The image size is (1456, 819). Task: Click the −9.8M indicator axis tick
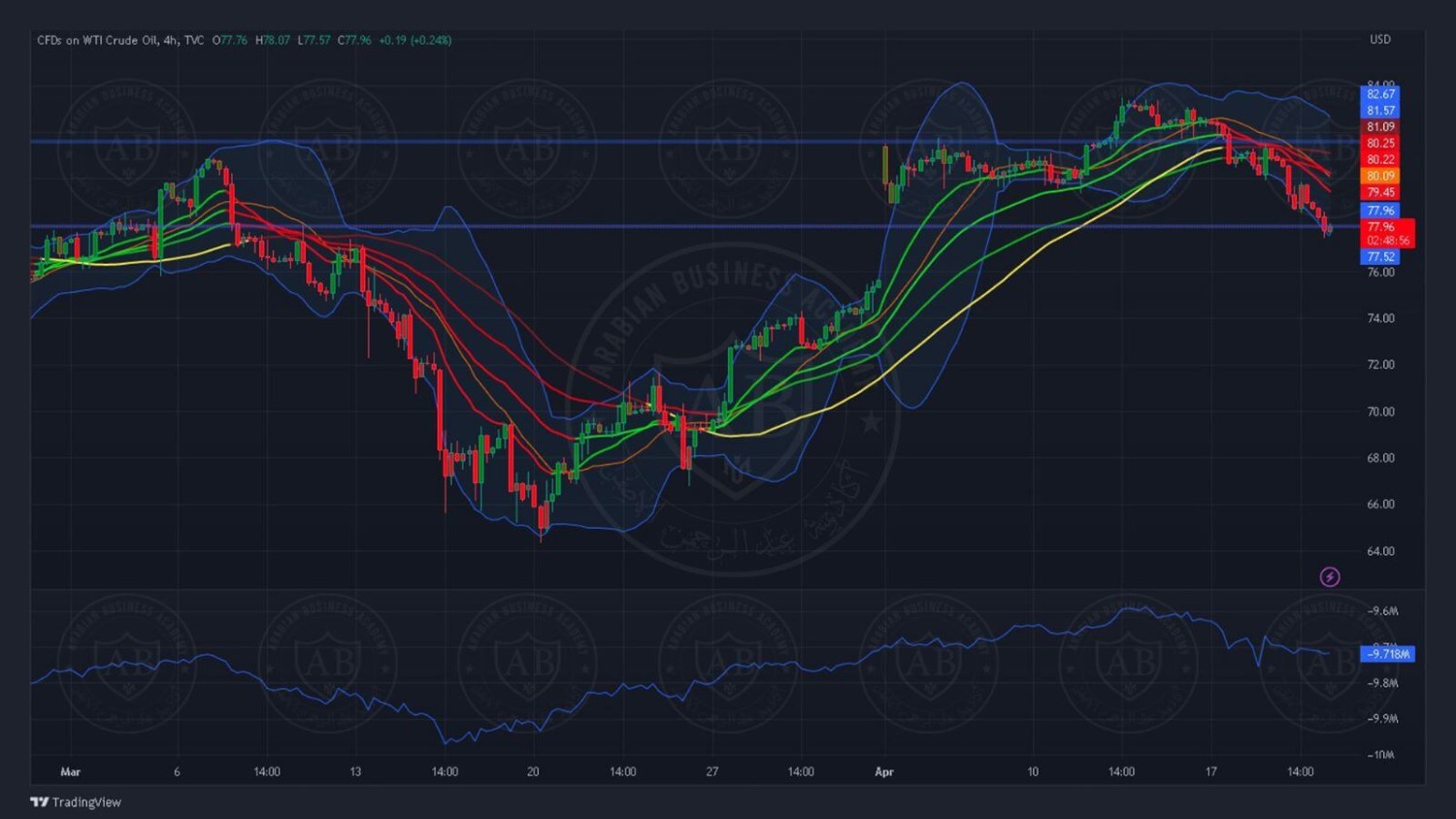pos(1382,683)
